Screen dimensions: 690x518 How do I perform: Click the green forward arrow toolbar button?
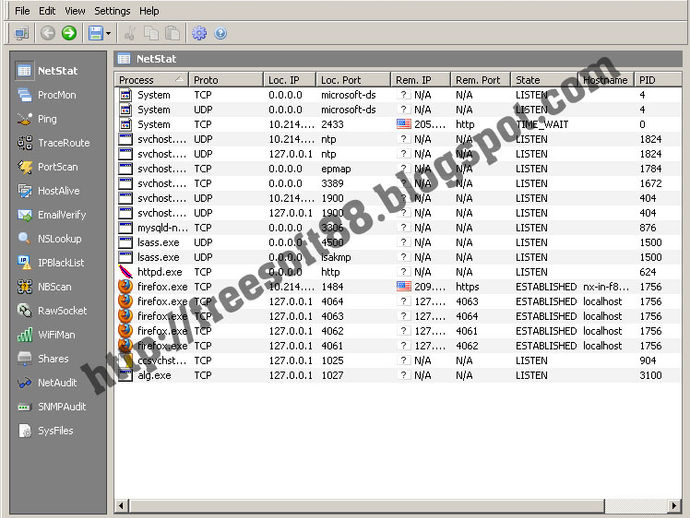[69, 33]
